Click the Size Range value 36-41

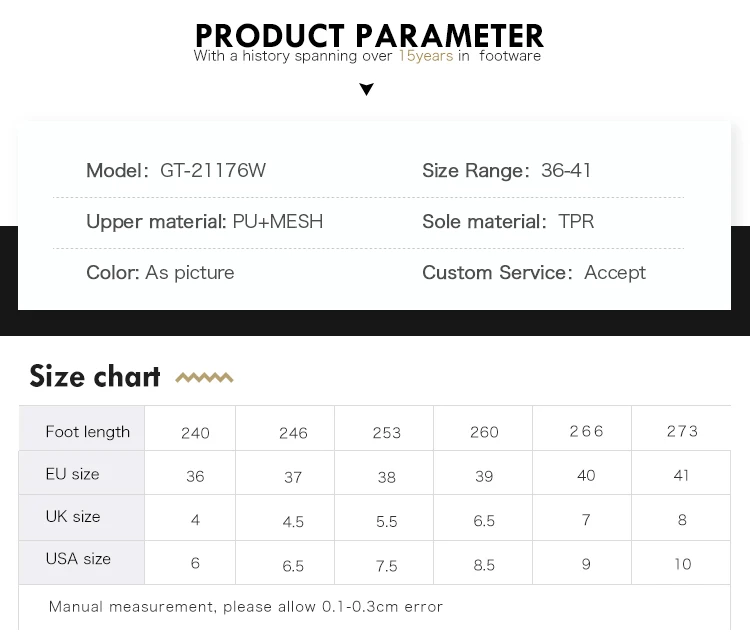click(566, 171)
